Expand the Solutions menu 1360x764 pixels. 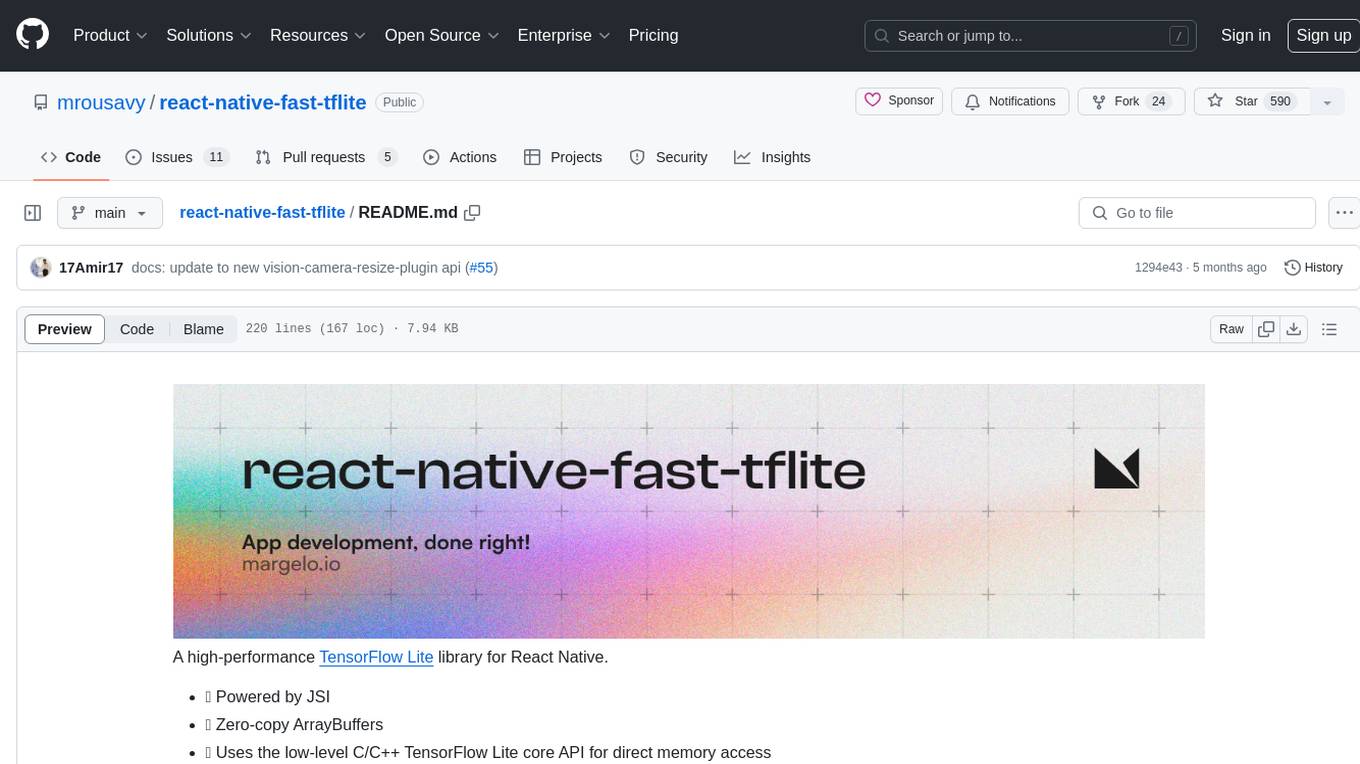[208, 35]
